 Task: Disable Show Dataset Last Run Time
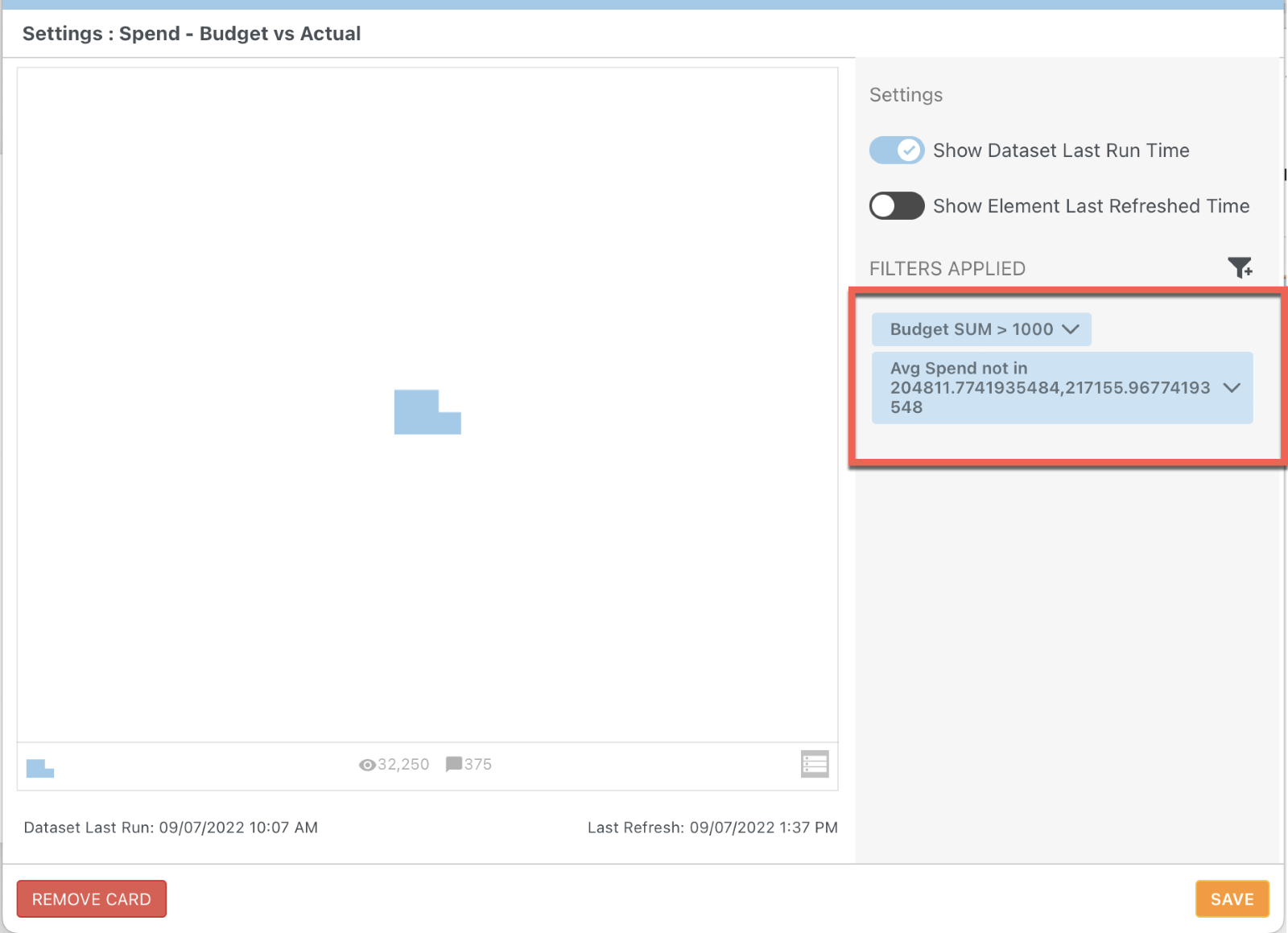pyautogui.click(x=896, y=150)
